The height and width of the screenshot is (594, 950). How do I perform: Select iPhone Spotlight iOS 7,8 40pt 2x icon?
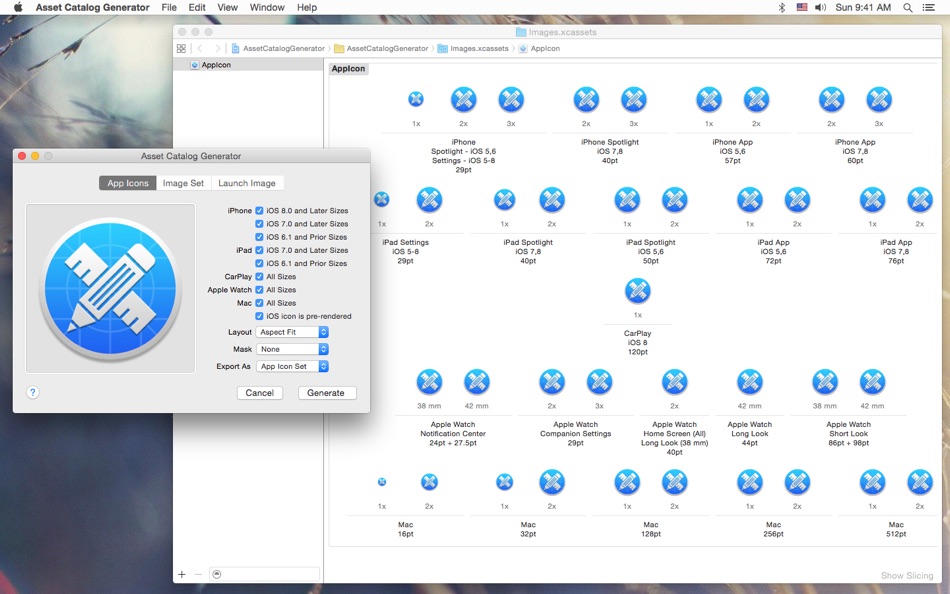click(586, 99)
